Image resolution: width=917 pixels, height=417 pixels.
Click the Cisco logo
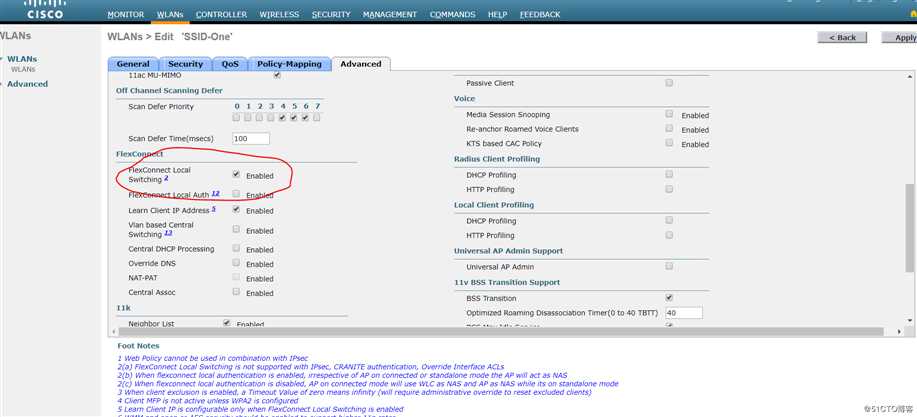click(x=44, y=10)
